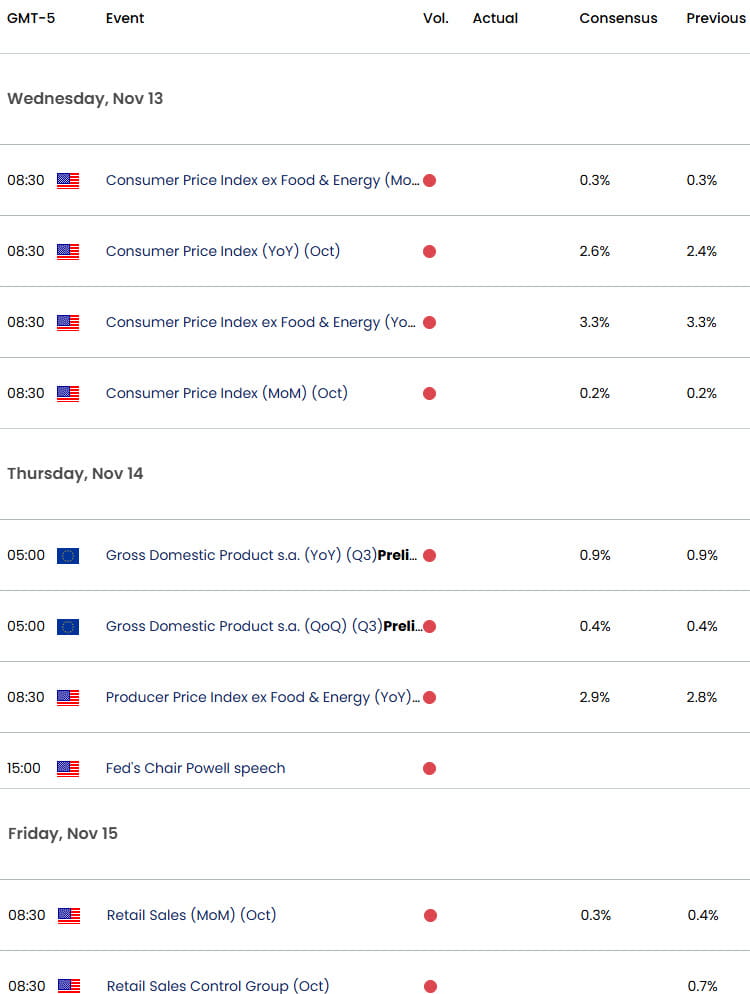
Task: Click the US flag next to Producer Price Index event
Action: (67, 697)
